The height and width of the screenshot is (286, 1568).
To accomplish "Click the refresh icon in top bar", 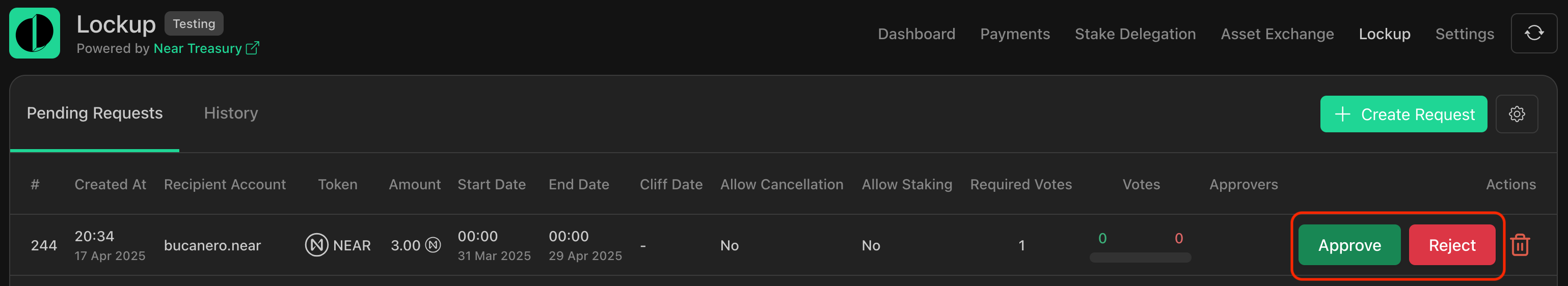I will [1533, 33].
